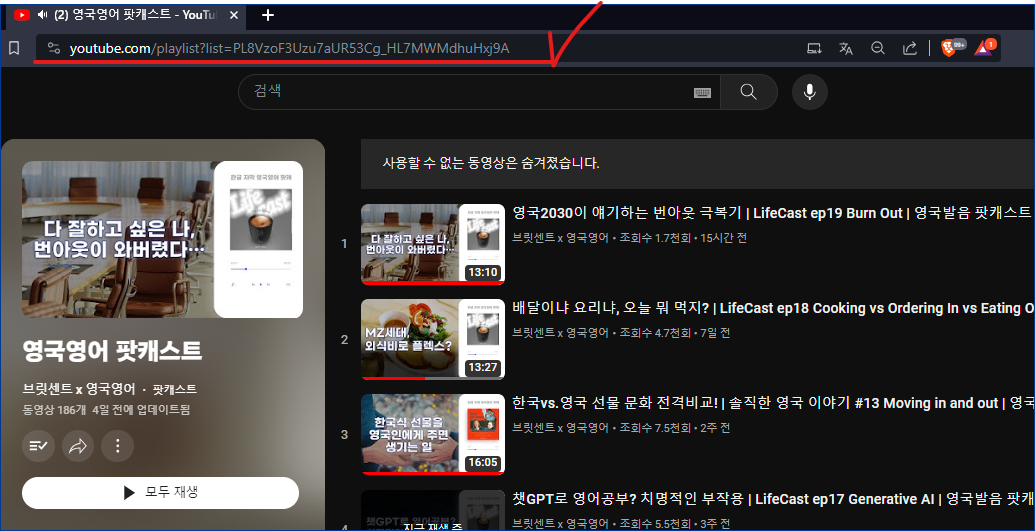Click the YouTube search magnifier button
Image resolution: width=1035 pixels, height=531 pixels.
[x=749, y=92]
